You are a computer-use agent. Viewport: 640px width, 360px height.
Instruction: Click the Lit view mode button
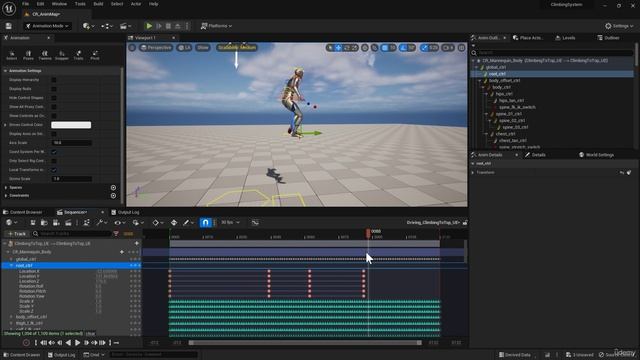184,48
